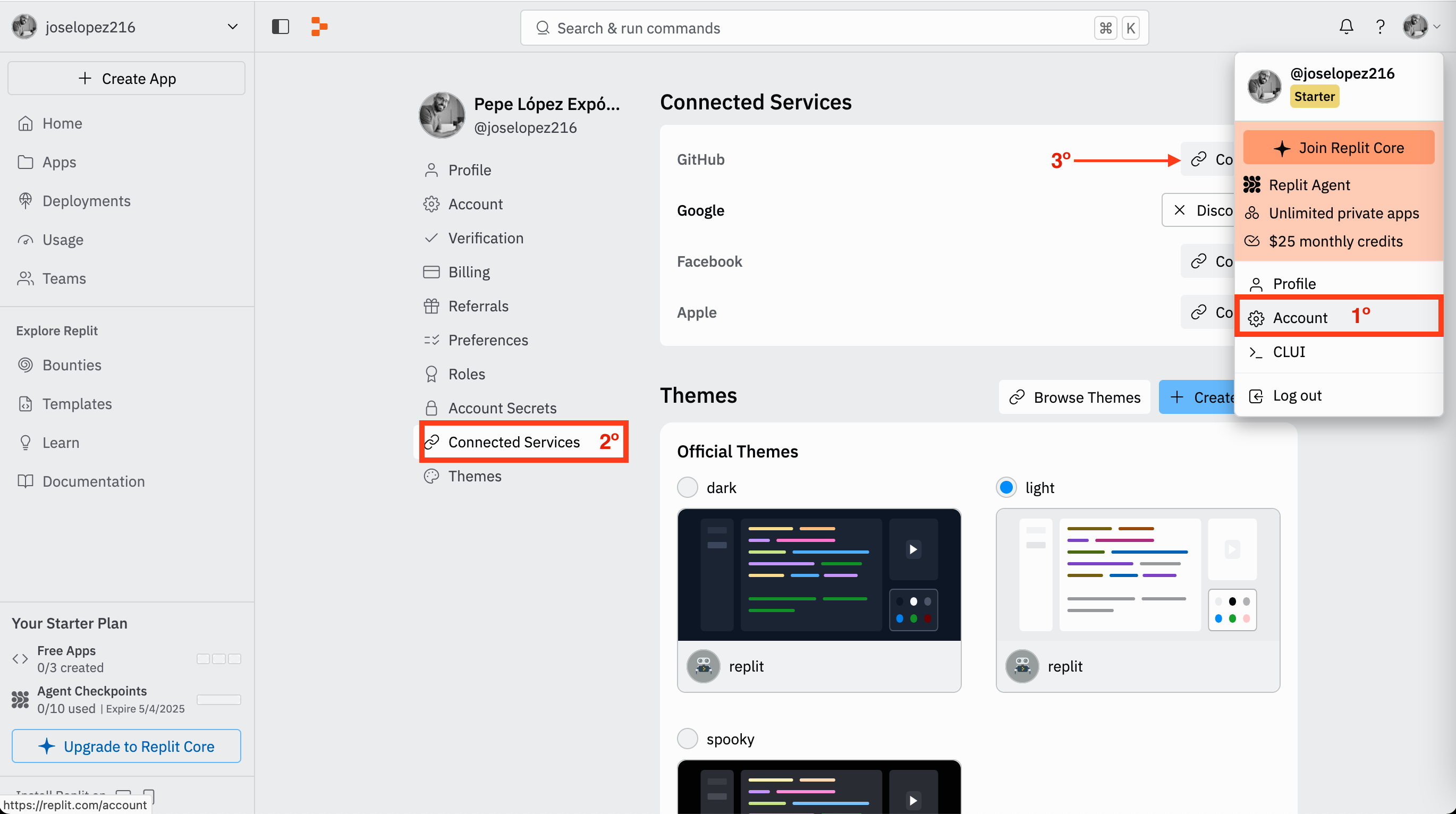The image size is (1456, 814).
Task: Open the notifications bell
Action: coord(1347,27)
